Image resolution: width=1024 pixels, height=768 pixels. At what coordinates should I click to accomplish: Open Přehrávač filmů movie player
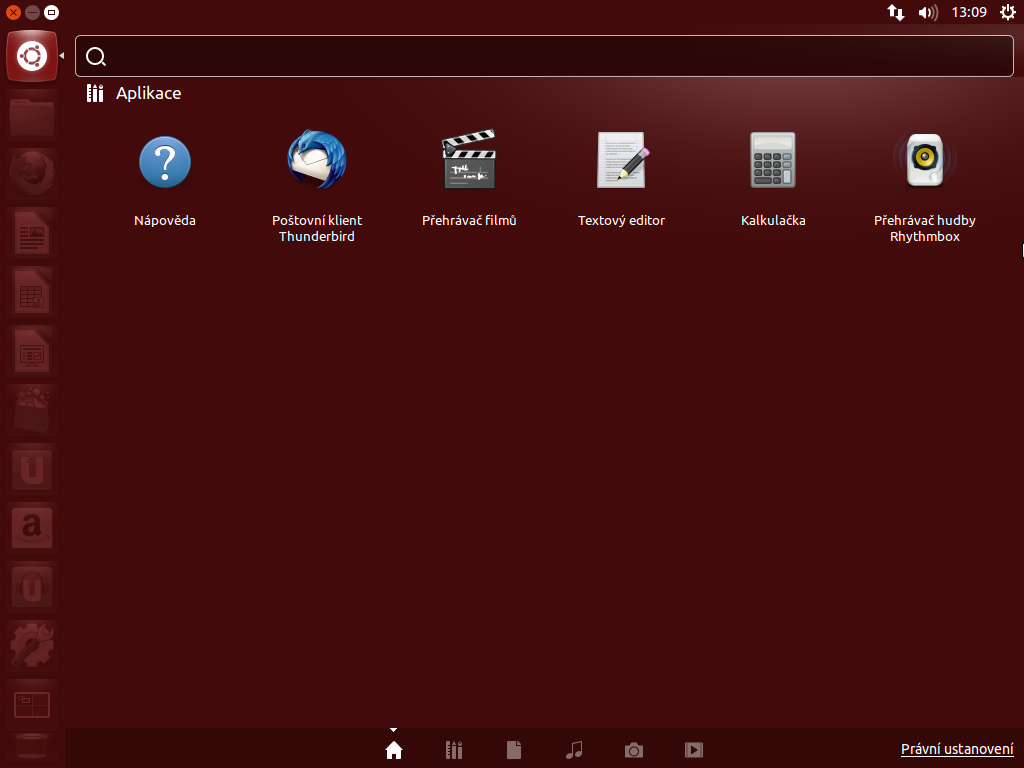(469, 160)
